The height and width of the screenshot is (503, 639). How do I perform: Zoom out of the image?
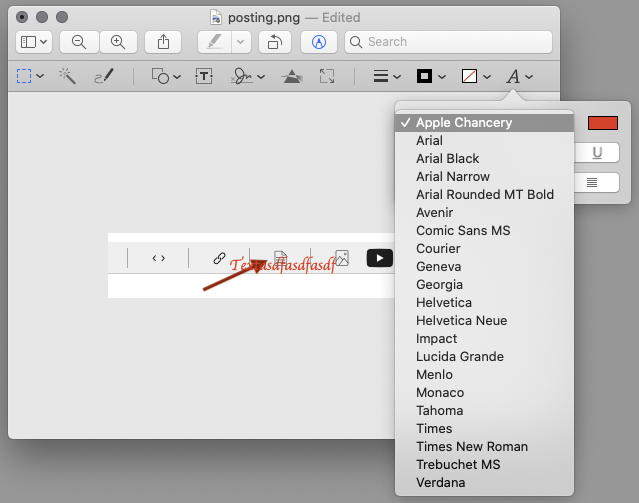coord(79,42)
